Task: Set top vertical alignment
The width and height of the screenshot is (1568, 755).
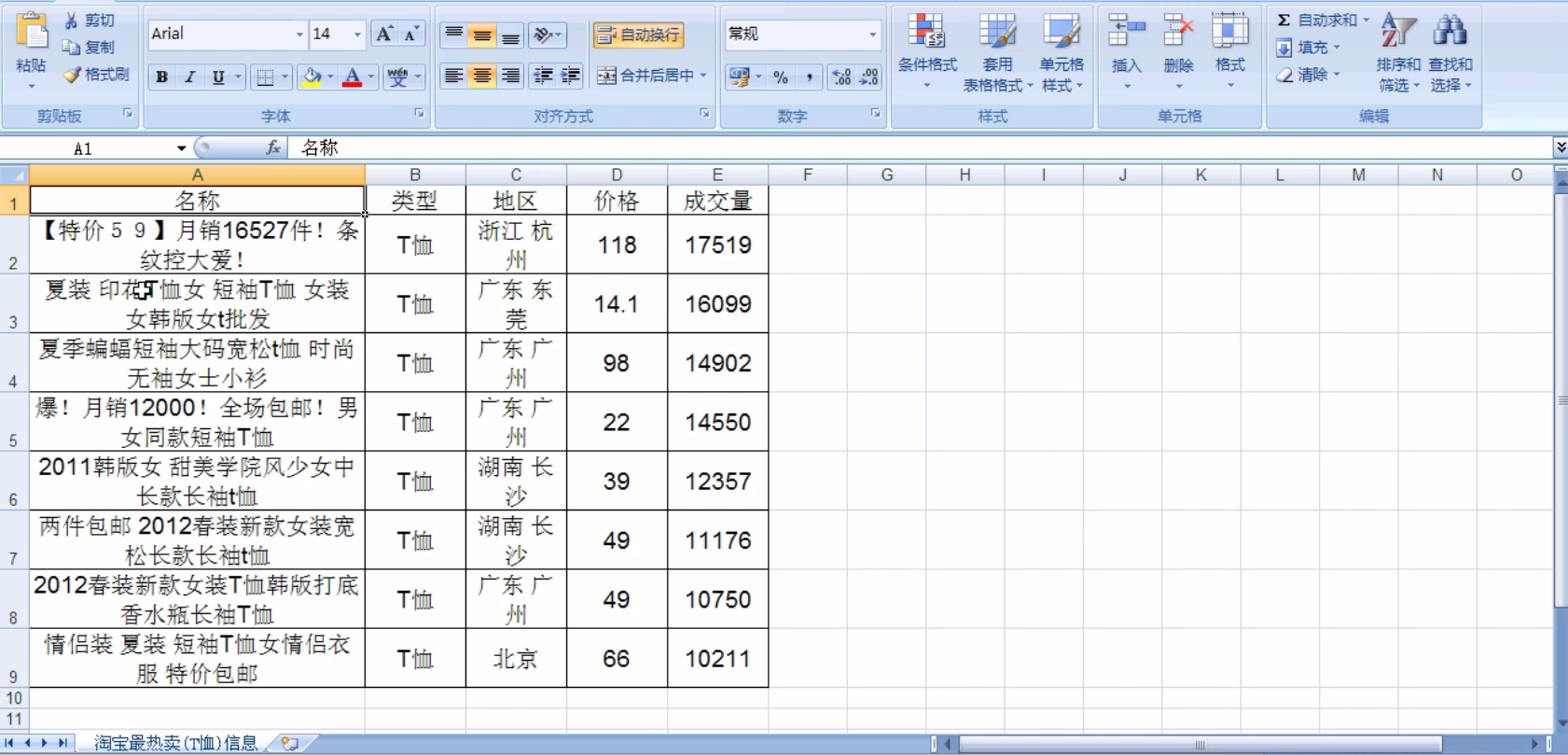Action: click(453, 35)
